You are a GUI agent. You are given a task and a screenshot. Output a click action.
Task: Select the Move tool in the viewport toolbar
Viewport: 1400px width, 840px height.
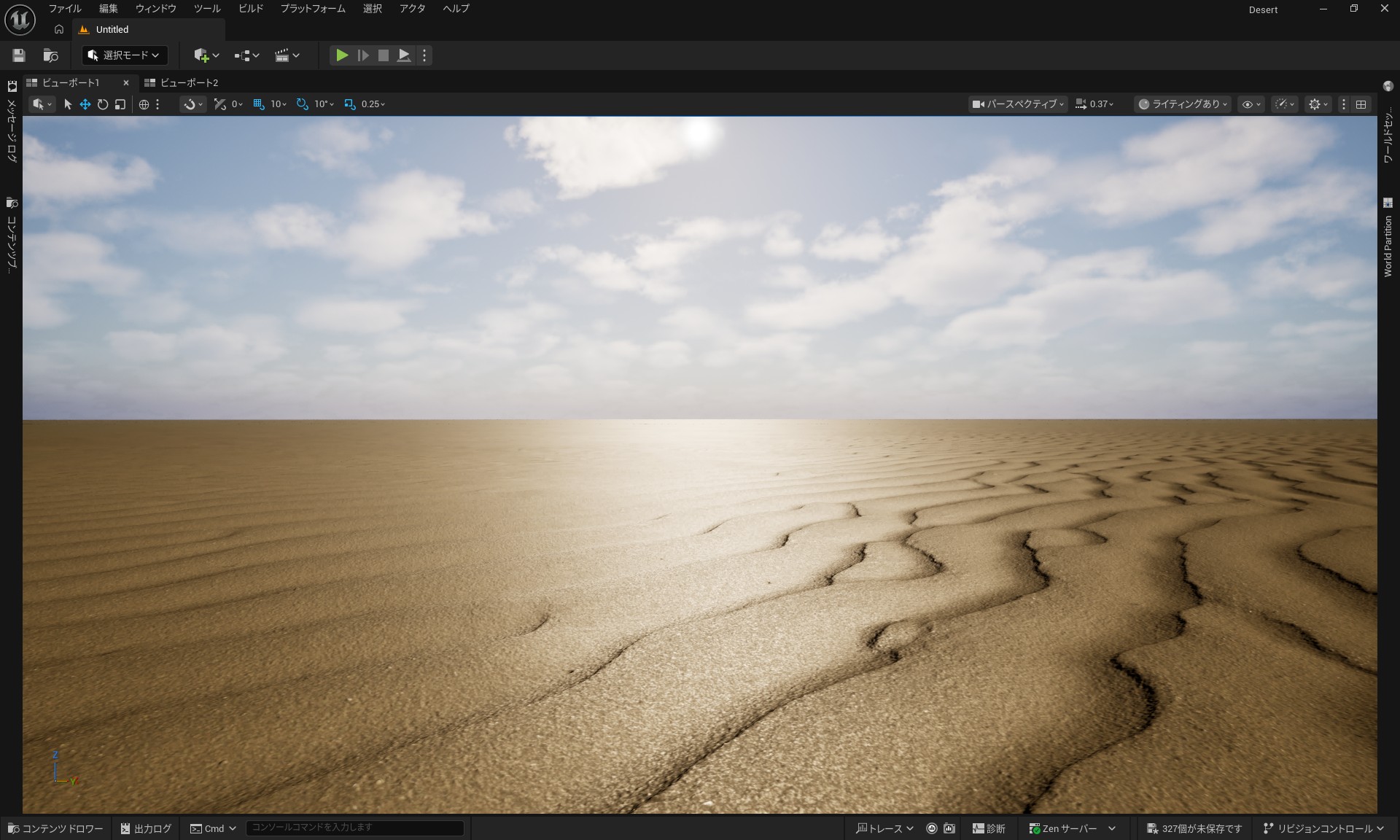[85, 104]
